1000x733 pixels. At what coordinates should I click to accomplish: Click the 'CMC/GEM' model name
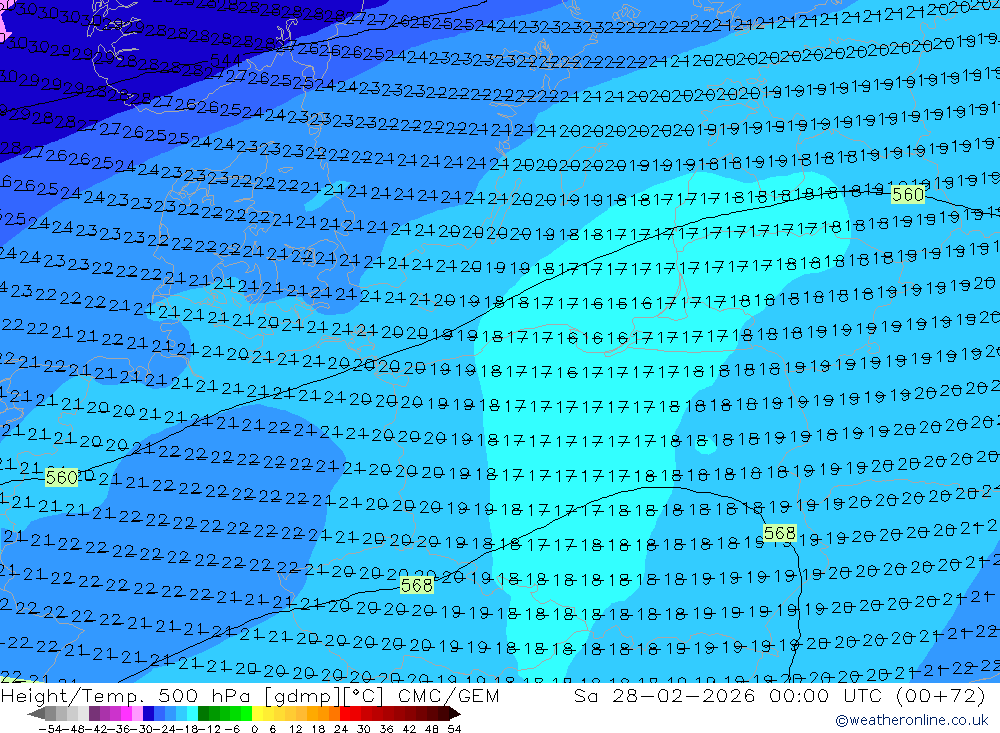(448, 695)
